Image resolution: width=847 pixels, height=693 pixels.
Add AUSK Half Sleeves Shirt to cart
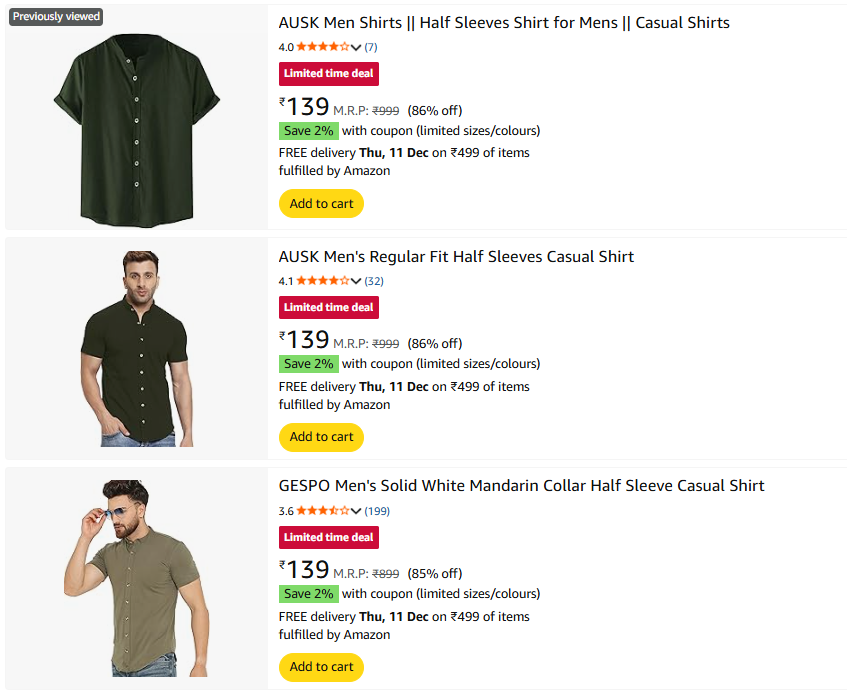point(321,204)
